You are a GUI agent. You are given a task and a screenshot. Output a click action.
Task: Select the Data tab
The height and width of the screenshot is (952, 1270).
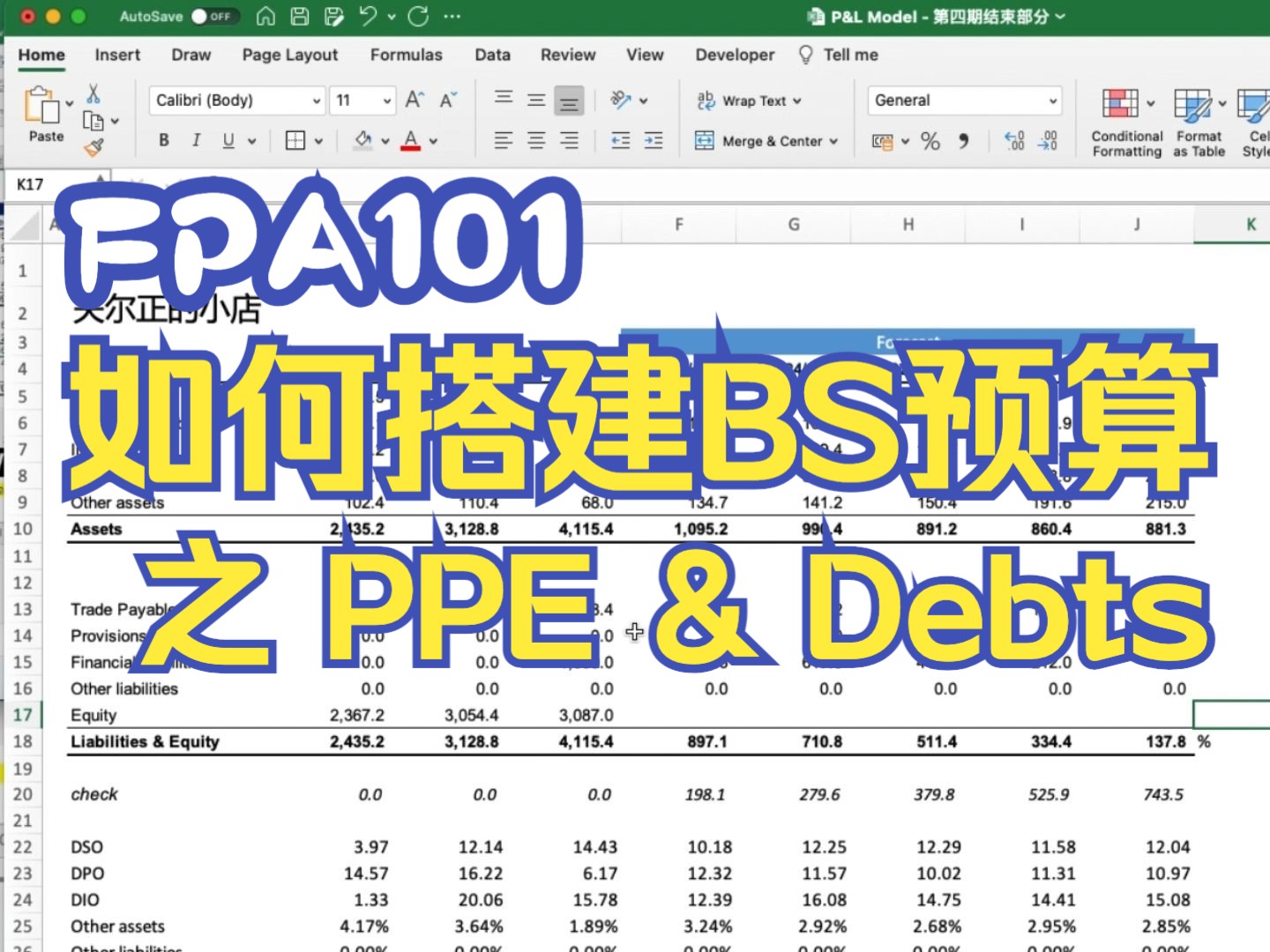[x=492, y=55]
